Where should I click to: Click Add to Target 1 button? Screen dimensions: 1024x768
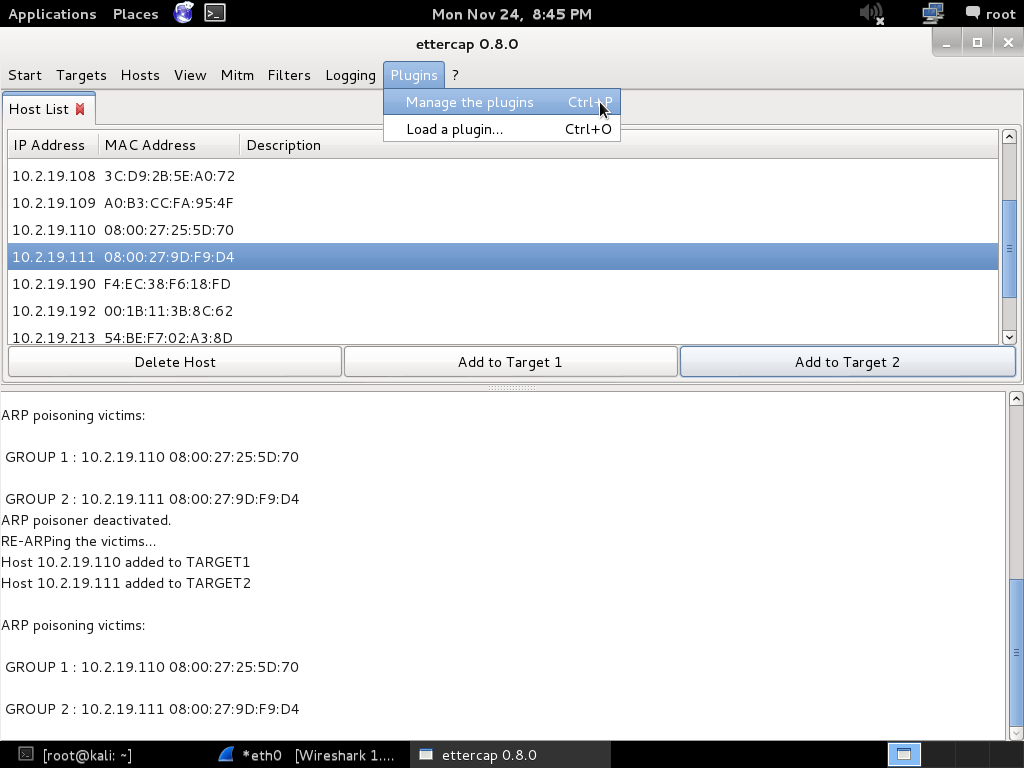click(510, 362)
